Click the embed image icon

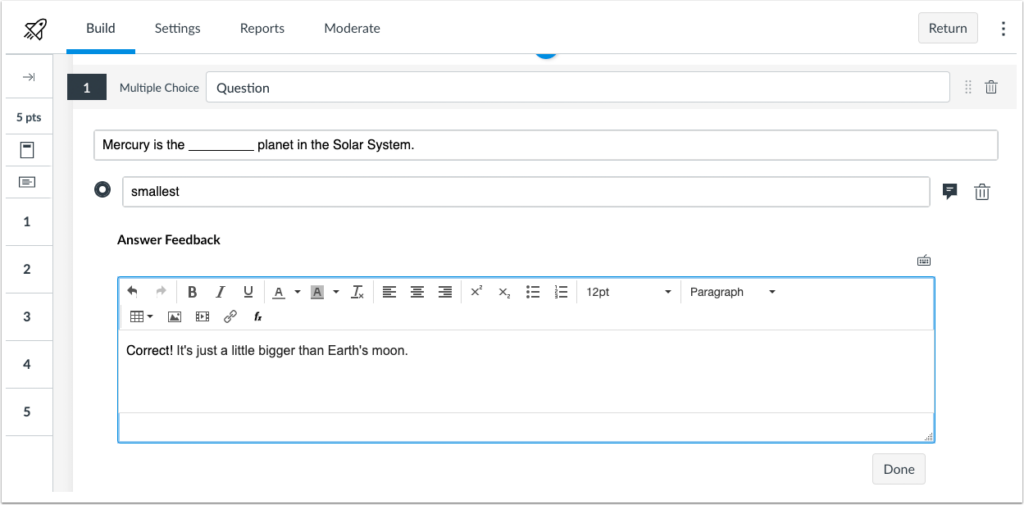(174, 316)
